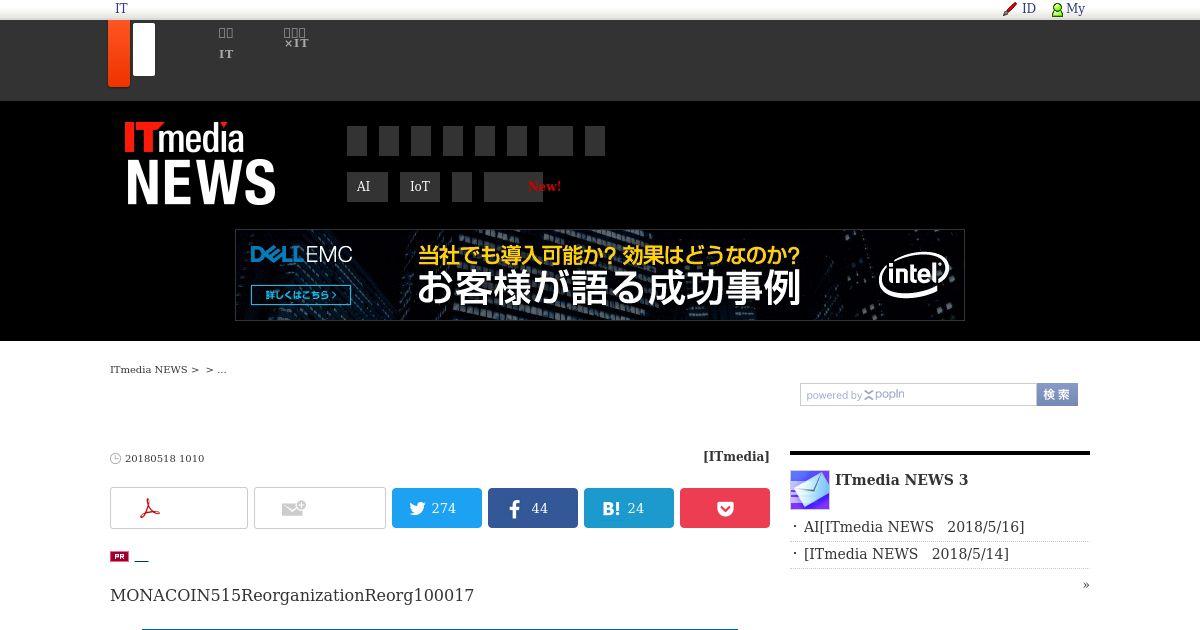Screen dimensions: 1200x630
Task: Share on Twitter, count 274
Action: click(437, 508)
